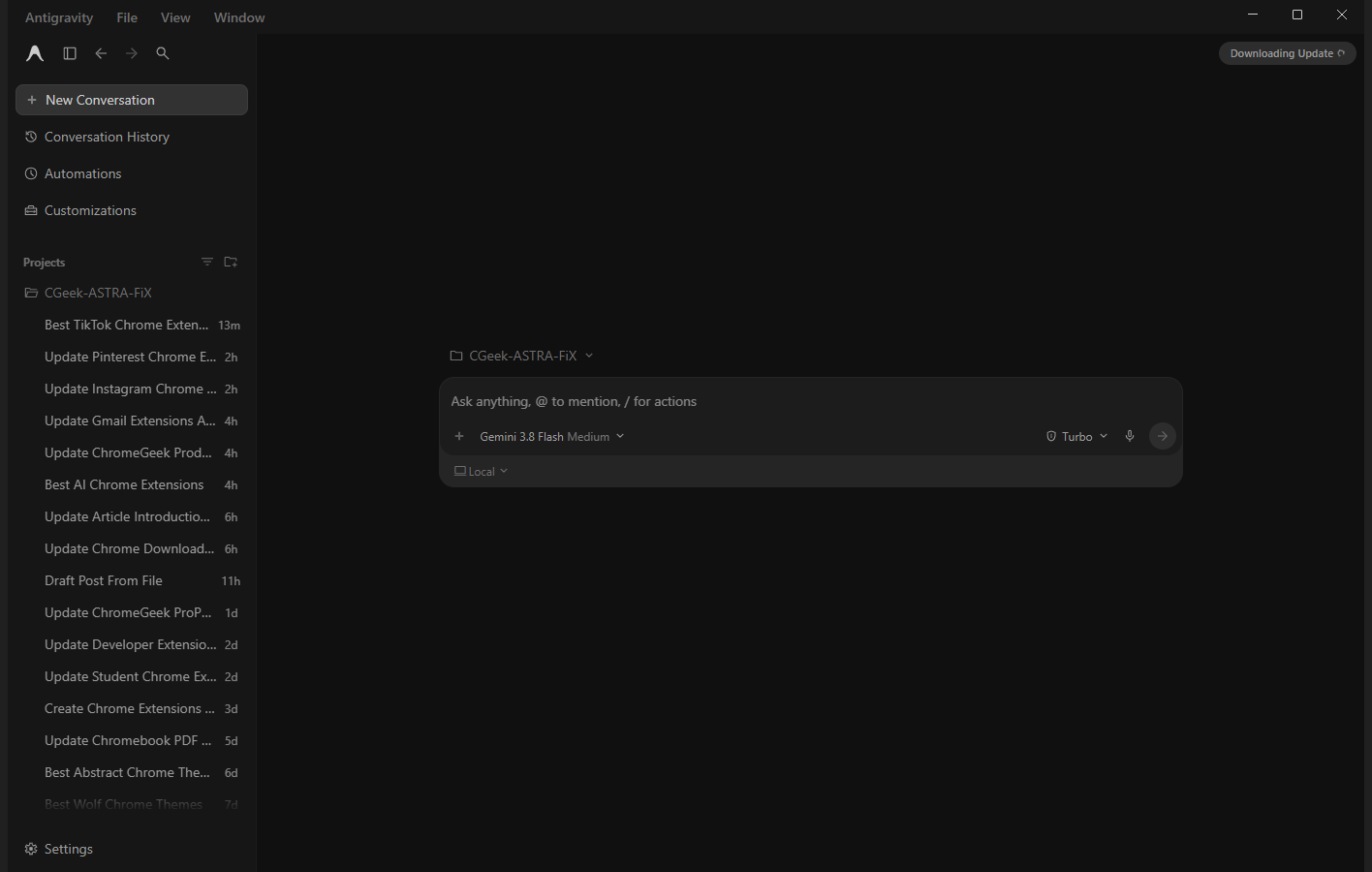Image resolution: width=1372 pixels, height=872 pixels.
Task: Click the Projects section header
Action: [45, 263]
